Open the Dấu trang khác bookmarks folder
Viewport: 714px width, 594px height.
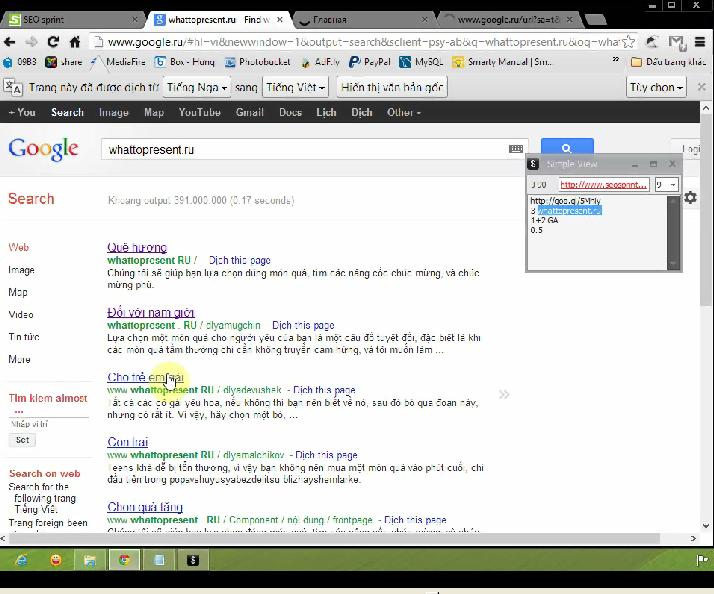(x=668, y=62)
